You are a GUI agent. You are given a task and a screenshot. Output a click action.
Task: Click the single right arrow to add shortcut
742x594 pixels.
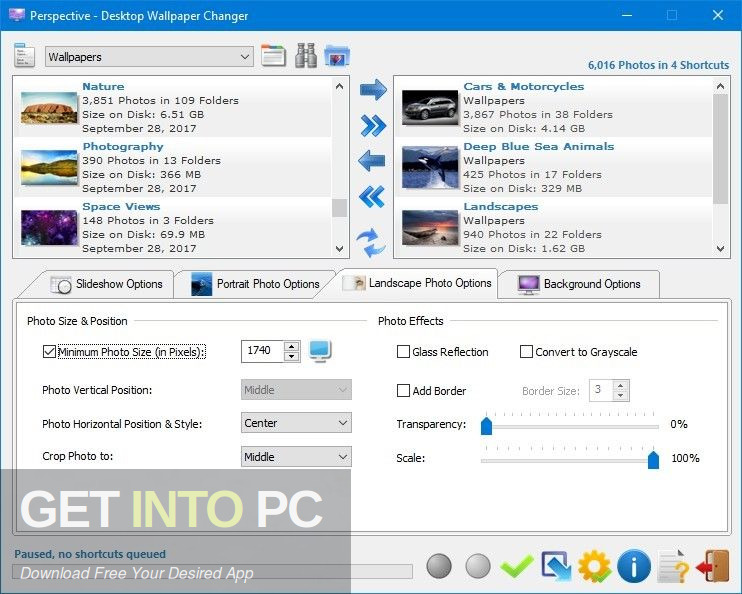(x=373, y=89)
